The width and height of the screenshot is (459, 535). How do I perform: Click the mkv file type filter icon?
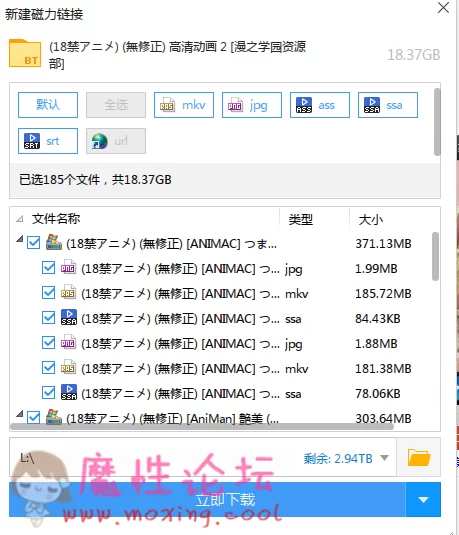pyautogui.click(x=184, y=105)
